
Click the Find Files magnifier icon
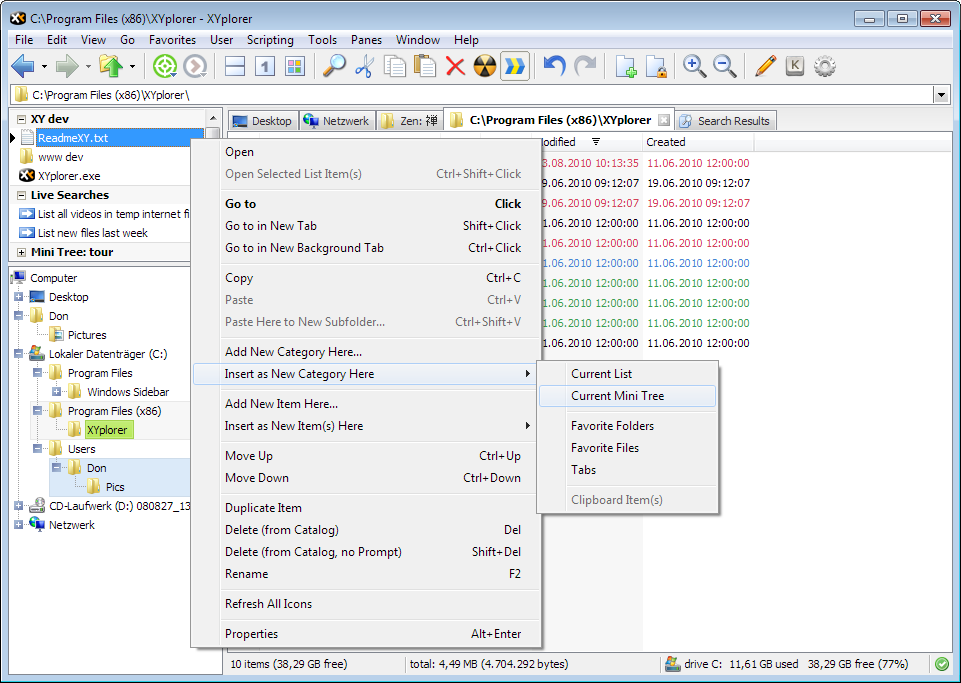point(333,67)
